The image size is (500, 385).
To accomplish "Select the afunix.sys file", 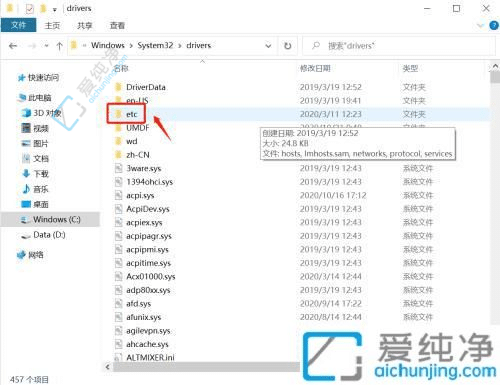I will pos(143,317).
